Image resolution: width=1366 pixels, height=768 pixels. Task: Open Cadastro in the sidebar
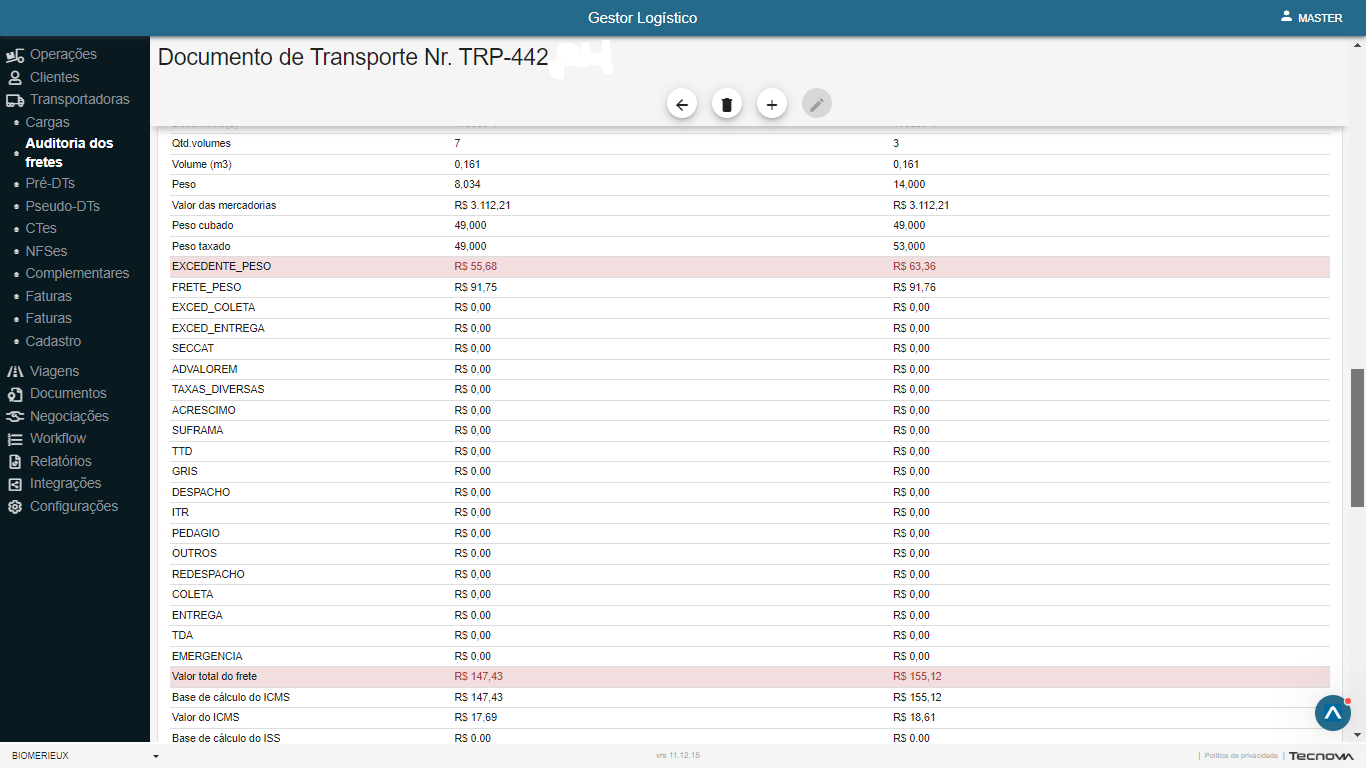point(53,341)
